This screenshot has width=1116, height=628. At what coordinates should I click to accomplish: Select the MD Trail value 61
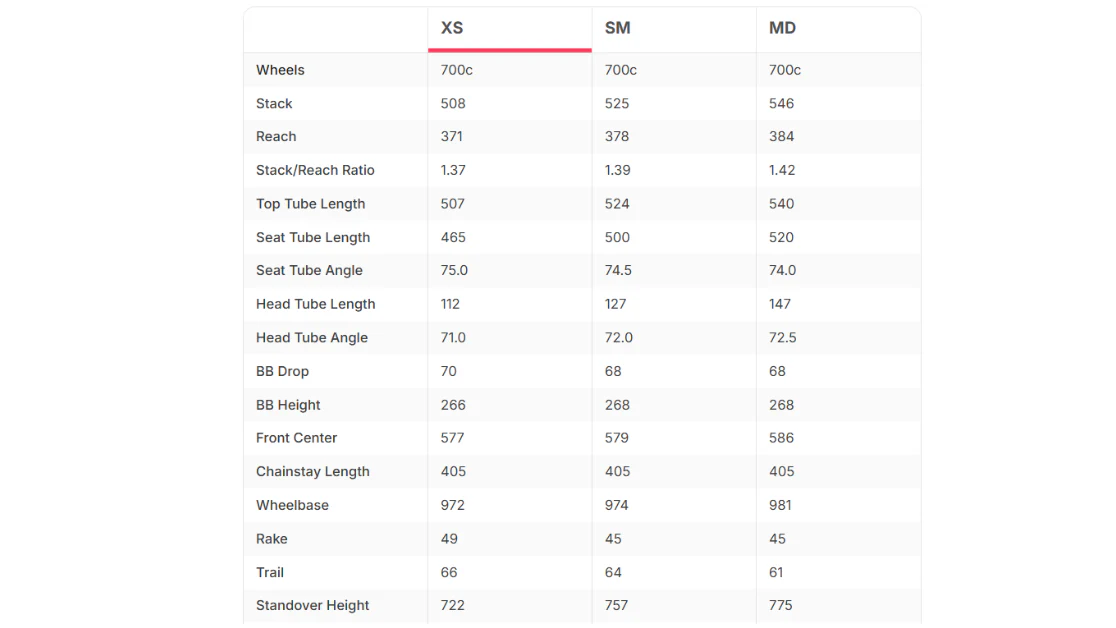click(x=776, y=572)
